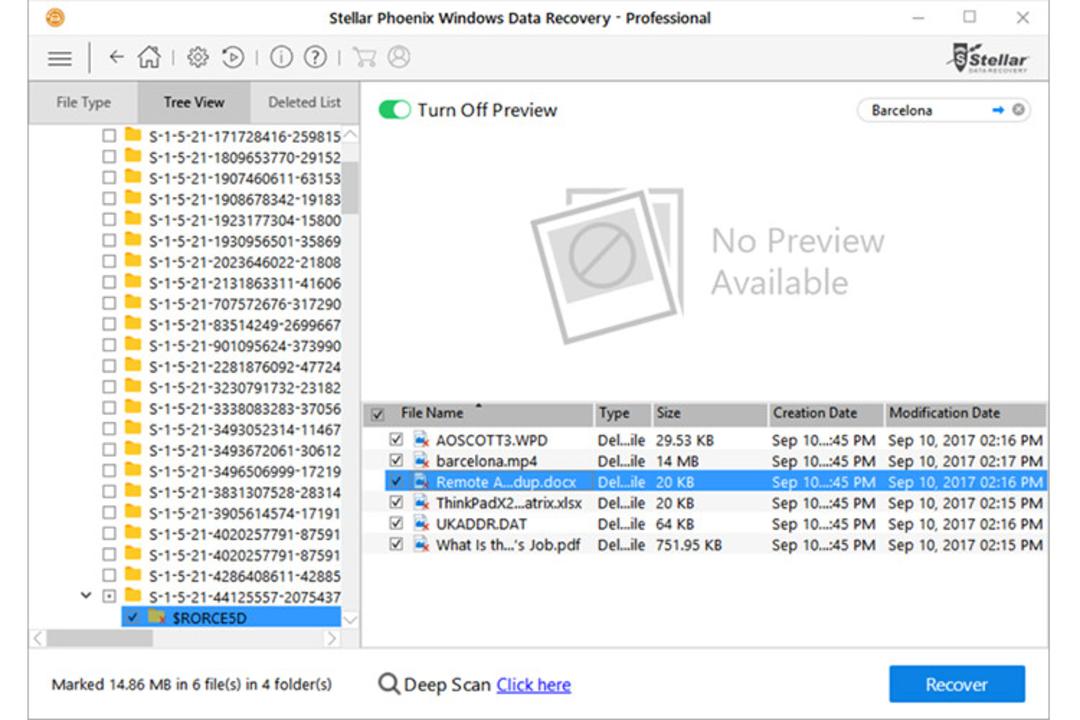Sort by the Type column header
1080x720 pixels.
[622, 413]
